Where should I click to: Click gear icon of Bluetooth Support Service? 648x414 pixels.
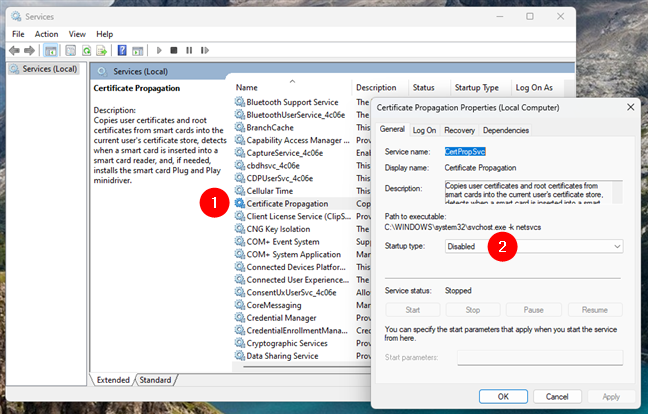click(240, 102)
